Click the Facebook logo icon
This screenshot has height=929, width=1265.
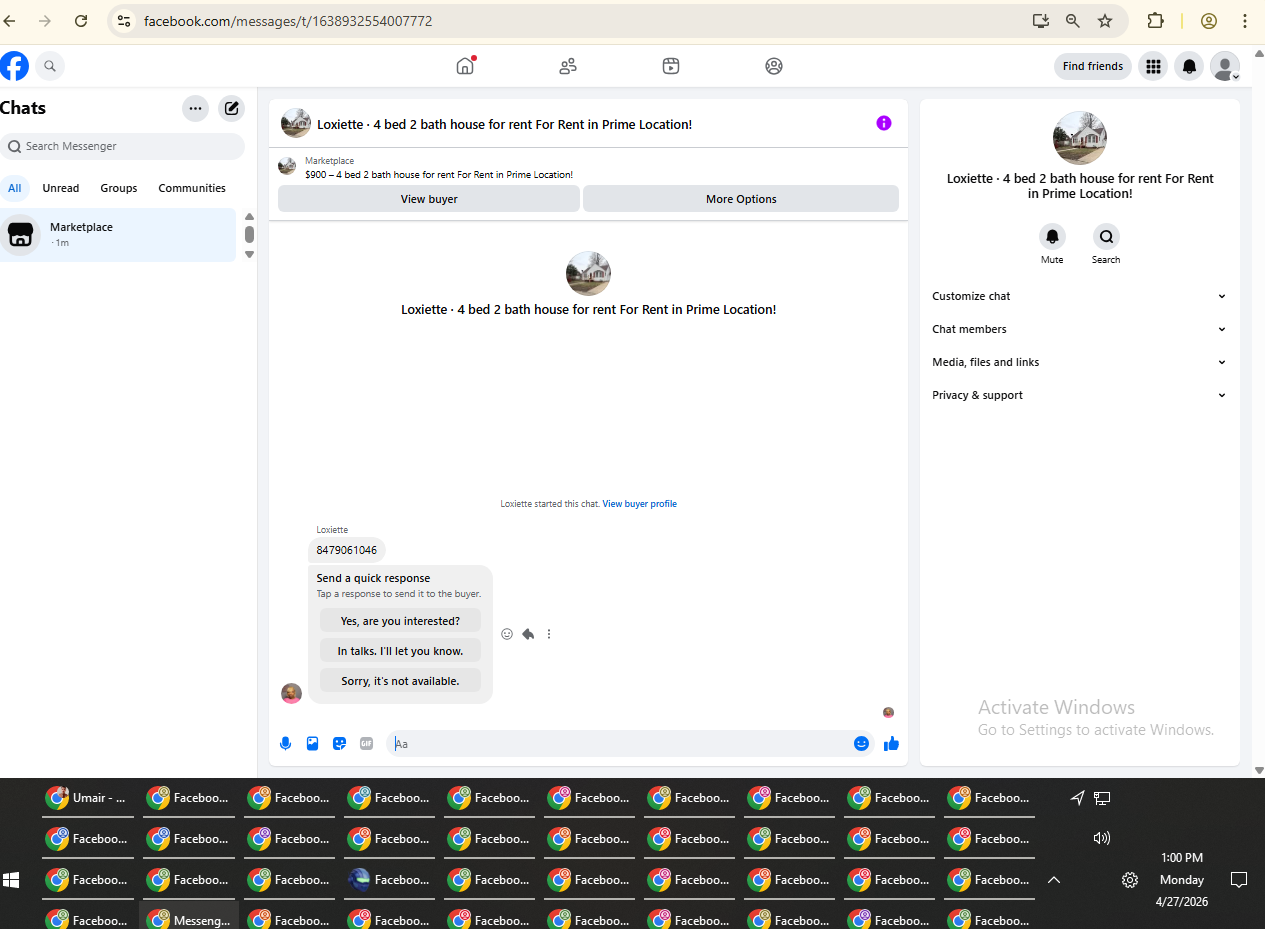[14, 66]
